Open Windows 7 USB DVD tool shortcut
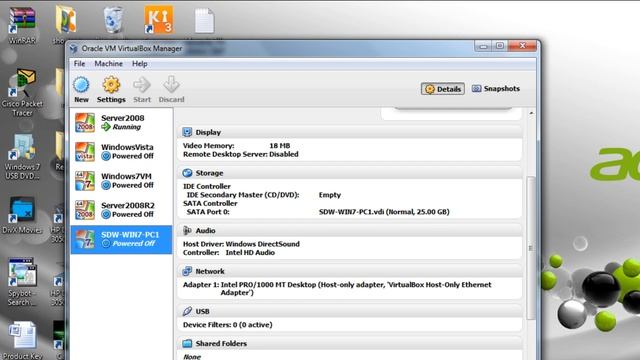640x360 pixels. pyautogui.click(x=22, y=157)
